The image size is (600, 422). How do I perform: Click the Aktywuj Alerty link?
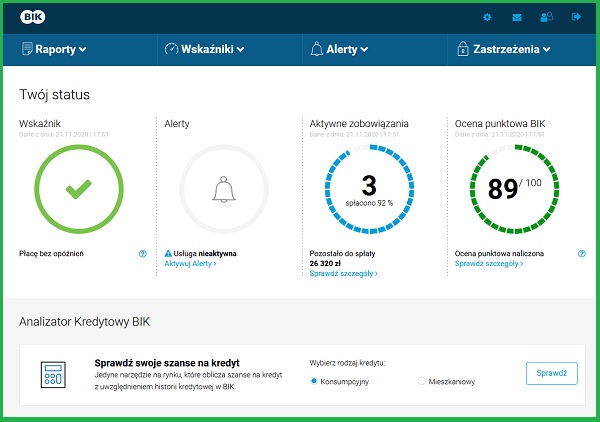point(189,264)
